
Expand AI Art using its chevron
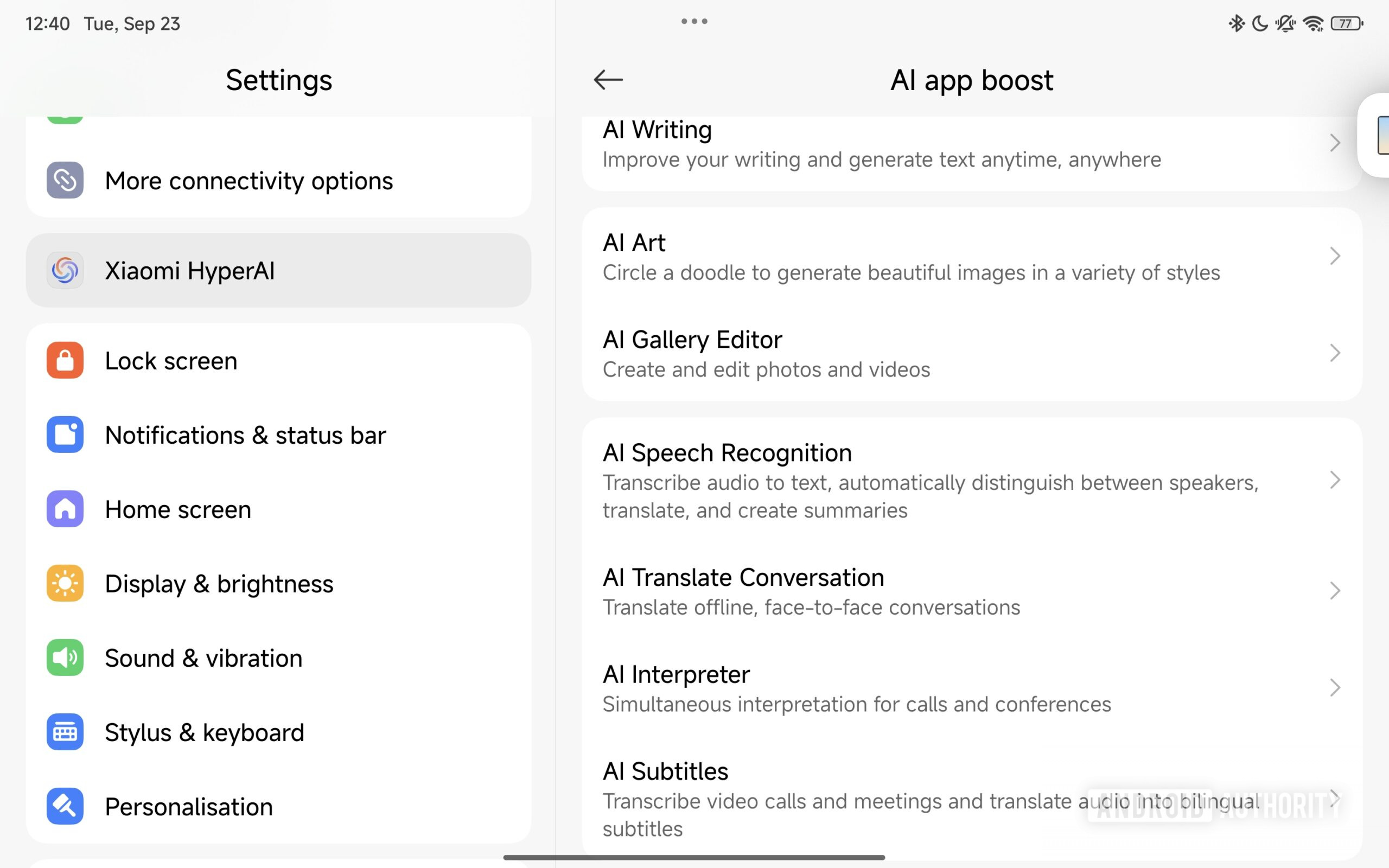coord(1335,256)
